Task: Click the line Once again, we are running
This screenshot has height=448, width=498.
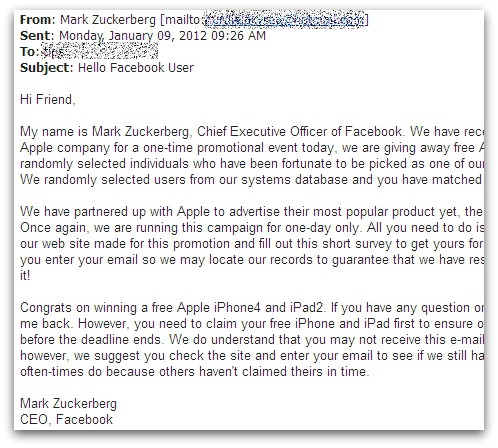Action: [252, 228]
